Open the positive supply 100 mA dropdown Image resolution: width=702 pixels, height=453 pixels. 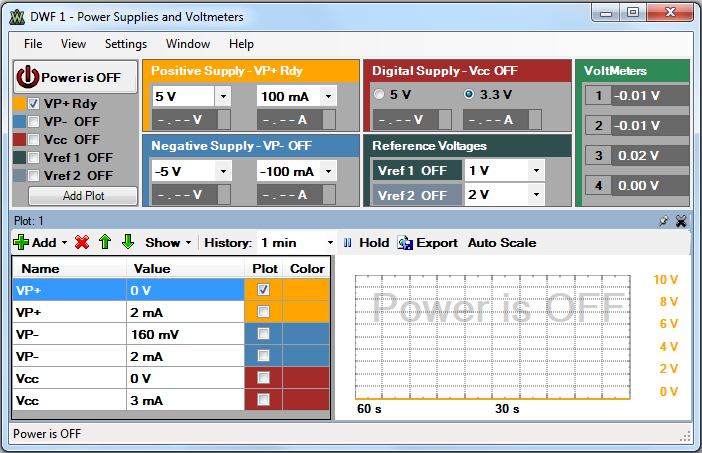coord(328,96)
